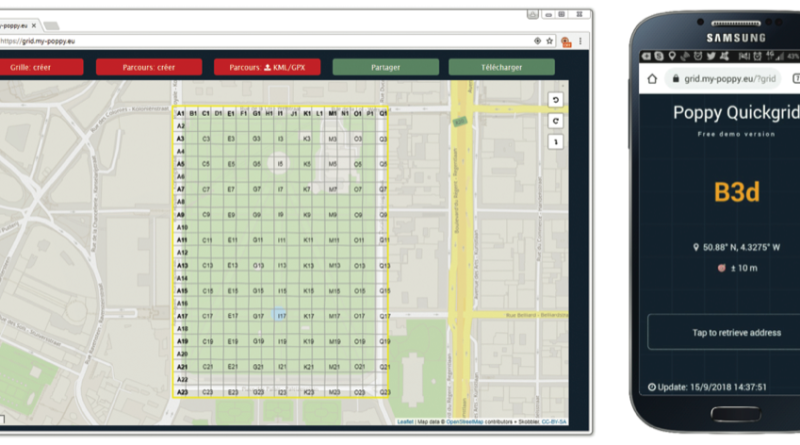This screenshot has width=800, height=445.
Task: Click grid cell K17 on the map
Action: click(x=309, y=316)
